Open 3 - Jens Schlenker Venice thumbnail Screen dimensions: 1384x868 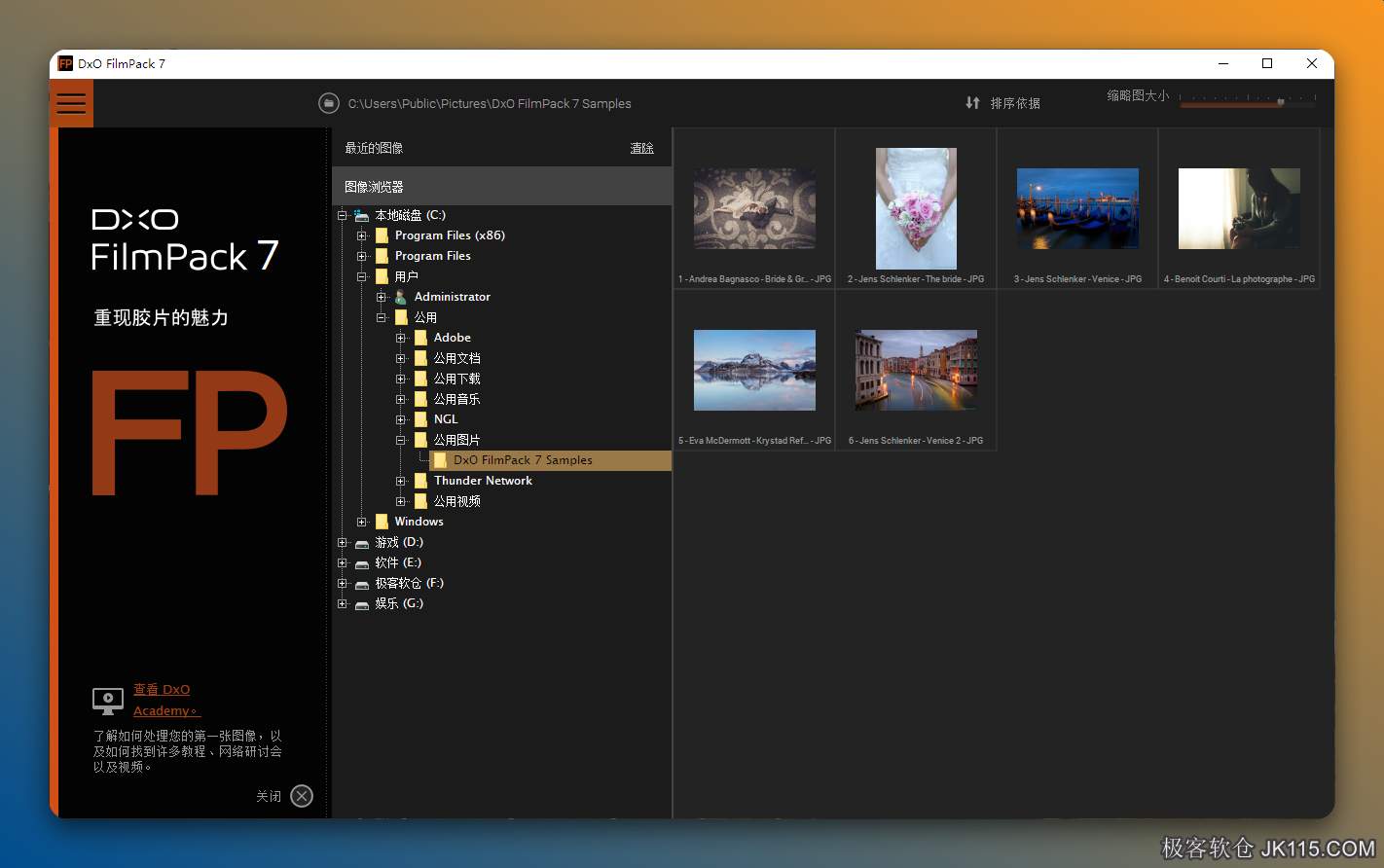coord(1077,208)
